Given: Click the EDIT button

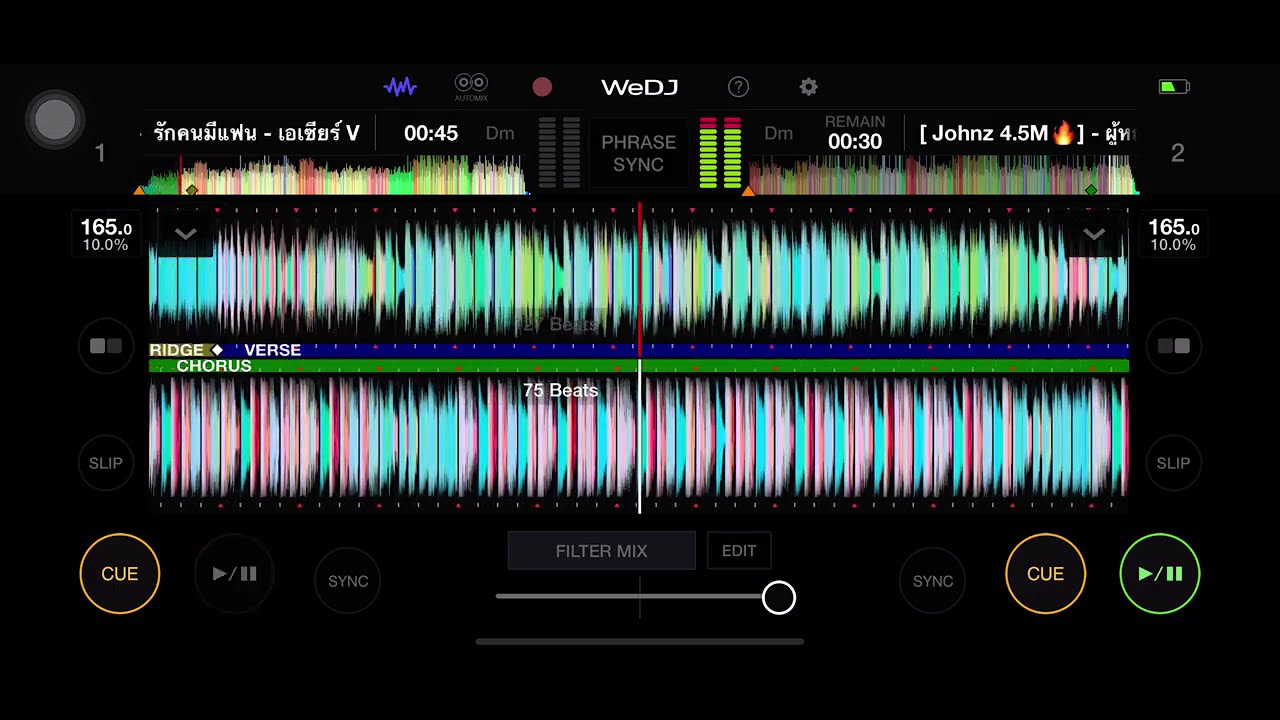Looking at the screenshot, I should [739, 551].
